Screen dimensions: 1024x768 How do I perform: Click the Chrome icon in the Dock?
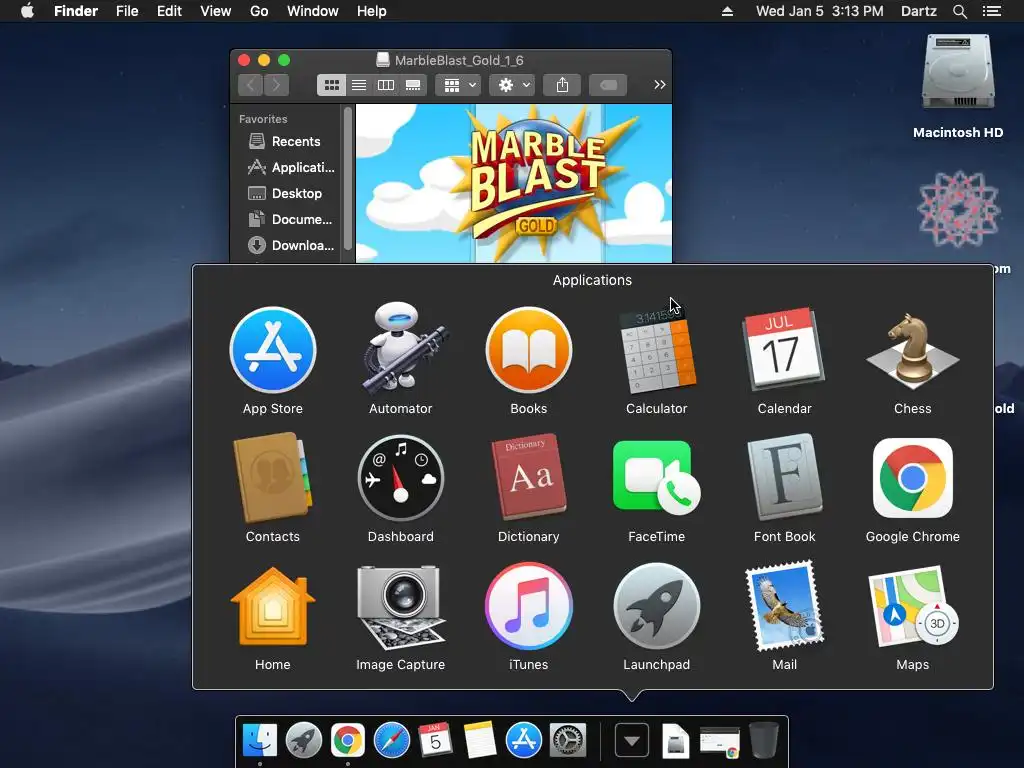pyautogui.click(x=347, y=740)
